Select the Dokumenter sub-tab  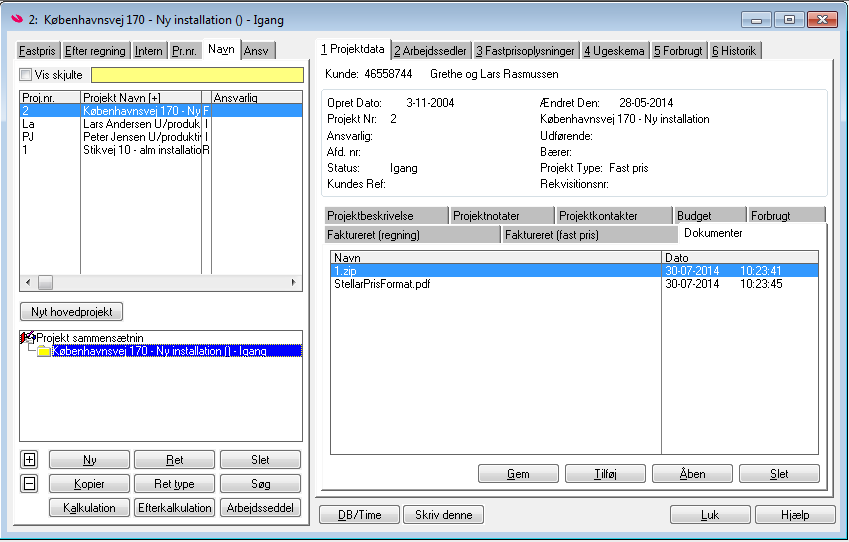click(713, 233)
